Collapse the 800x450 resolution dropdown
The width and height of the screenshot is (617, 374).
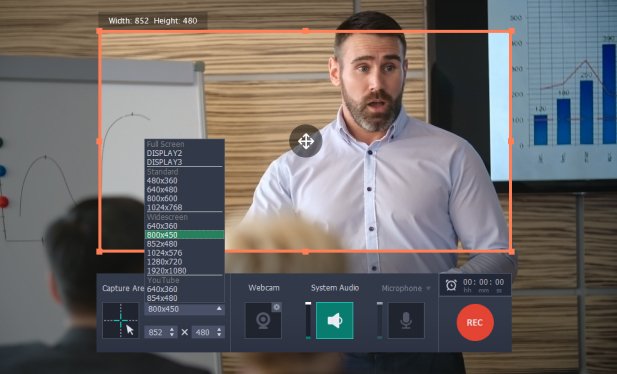(x=219, y=309)
